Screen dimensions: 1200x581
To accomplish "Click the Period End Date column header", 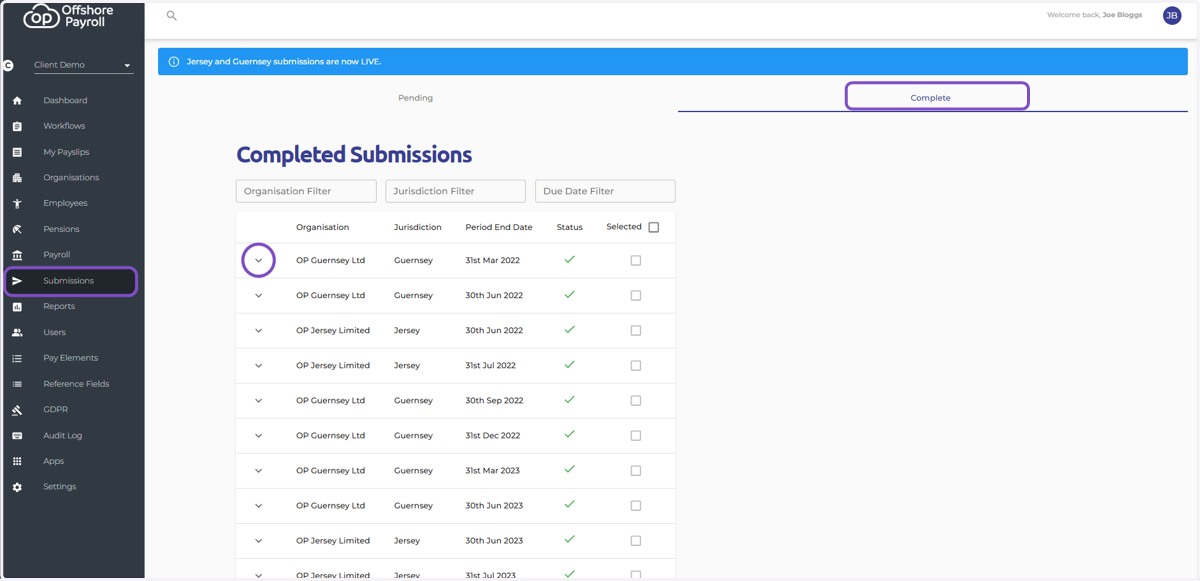I will pos(499,228).
